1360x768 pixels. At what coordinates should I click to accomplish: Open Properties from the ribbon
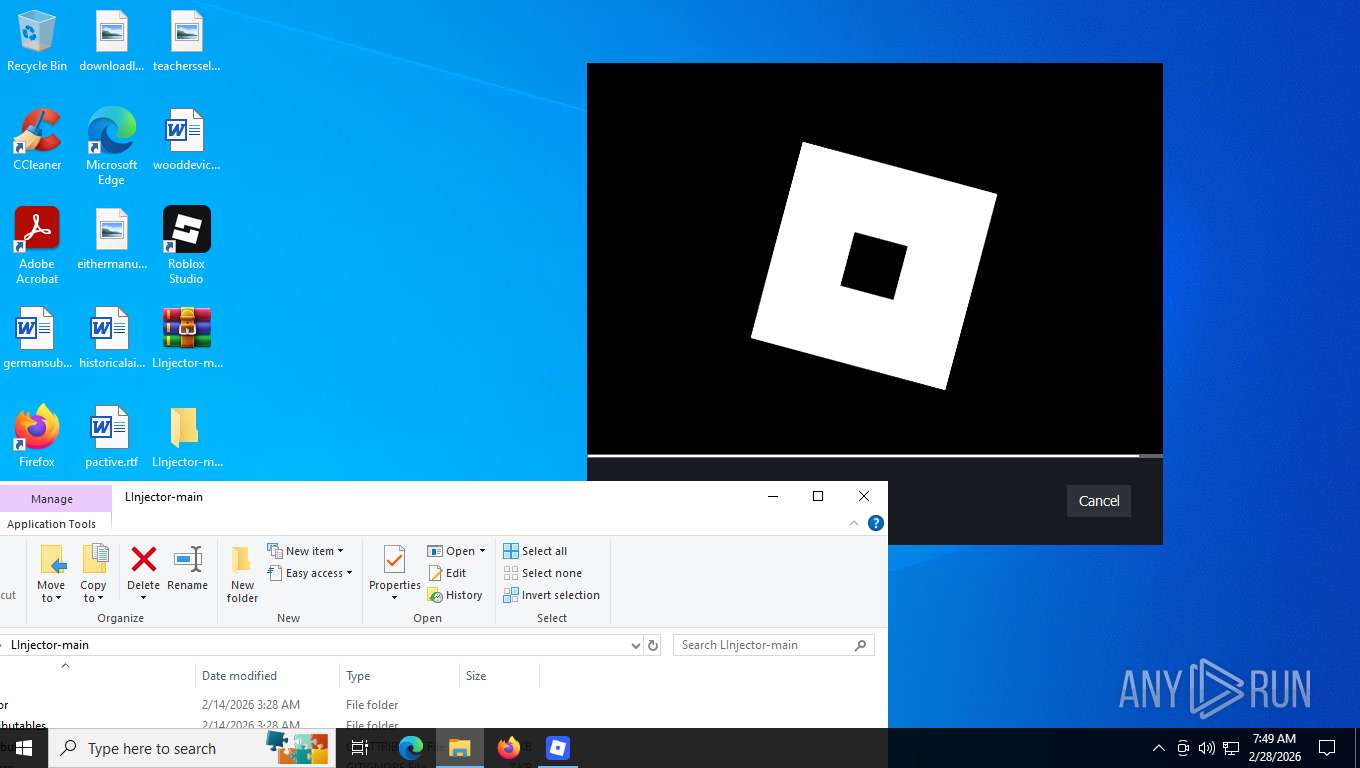point(394,574)
